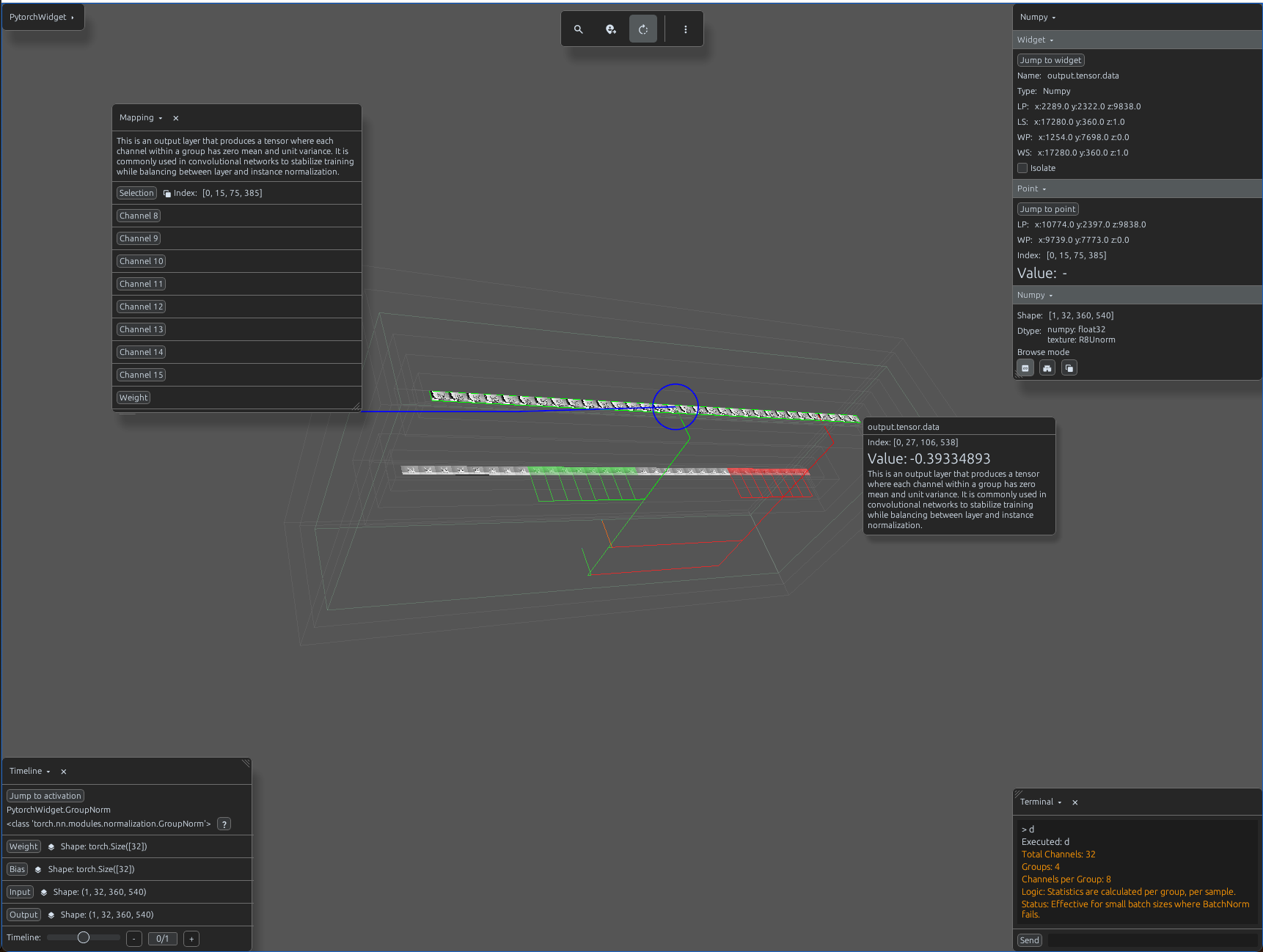The image size is (1263, 952).
Task: Click the search magnifier icon in the top toolbar
Action: pyautogui.click(x=579, y=29)
